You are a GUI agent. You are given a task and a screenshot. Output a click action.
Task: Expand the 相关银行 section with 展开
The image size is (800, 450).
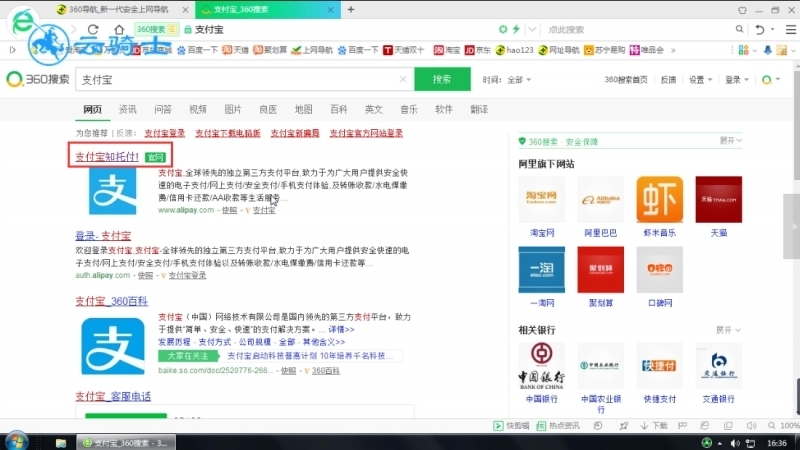click(x=728, y=330)
